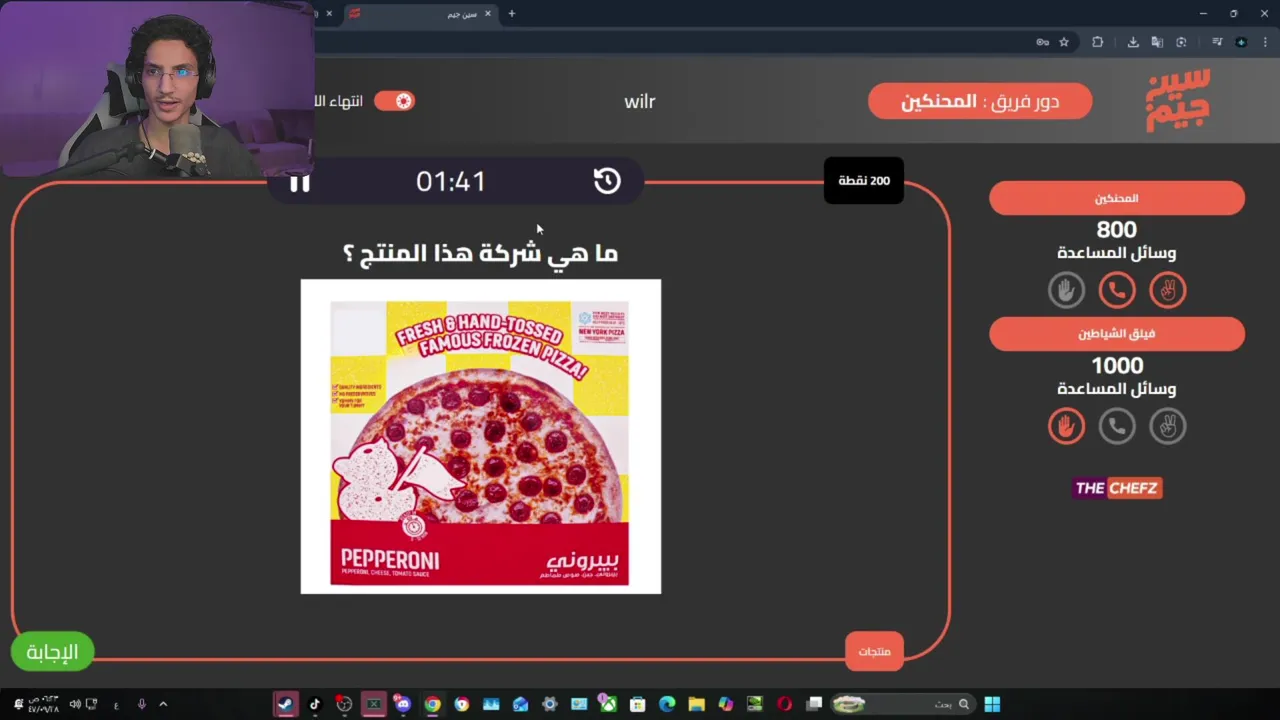Open the saved passwords key icon
Viewport: 1280px width, 720px height.
(x=1042, y=42)
